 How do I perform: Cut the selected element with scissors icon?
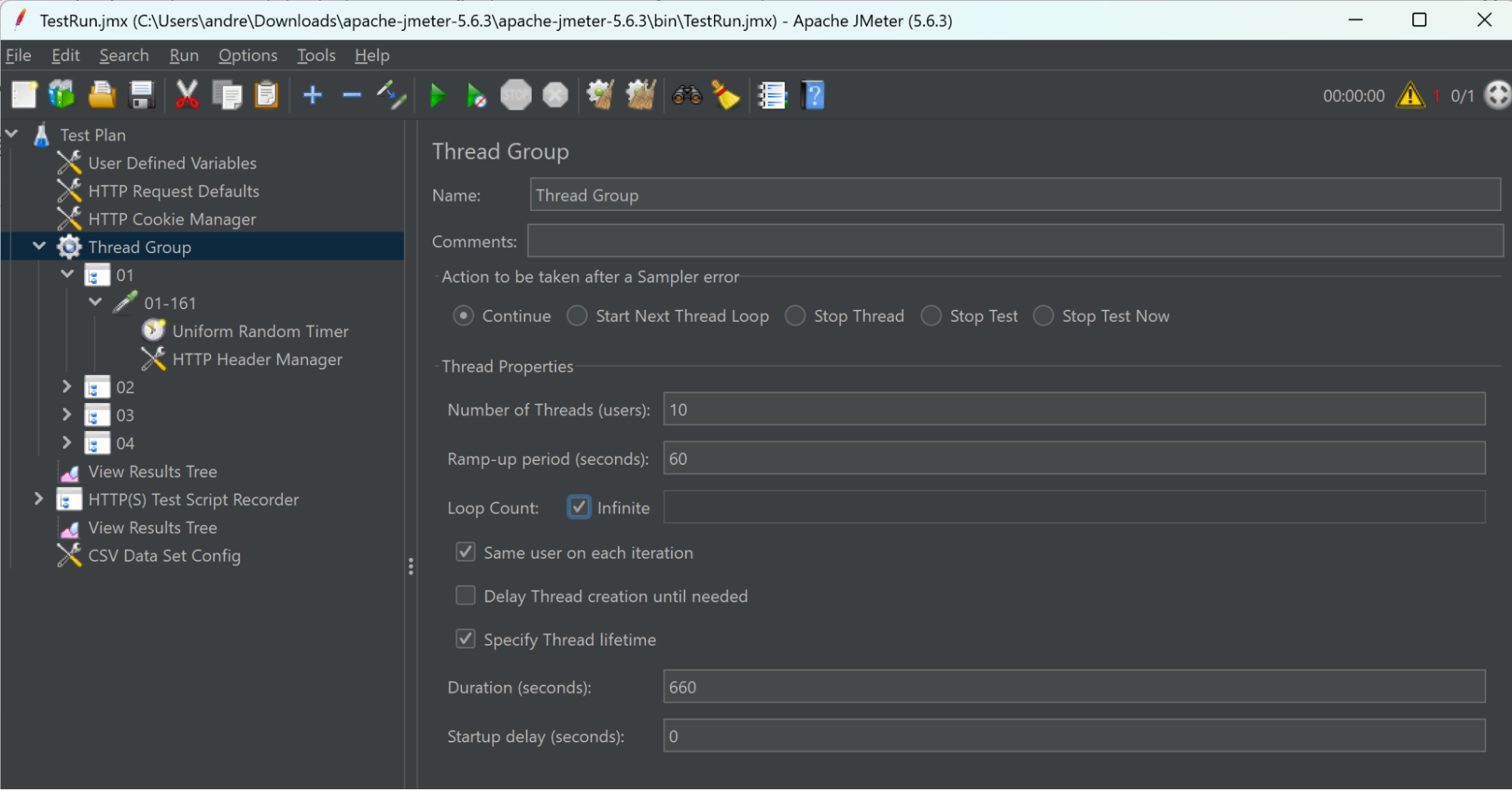tap(187, 95)
